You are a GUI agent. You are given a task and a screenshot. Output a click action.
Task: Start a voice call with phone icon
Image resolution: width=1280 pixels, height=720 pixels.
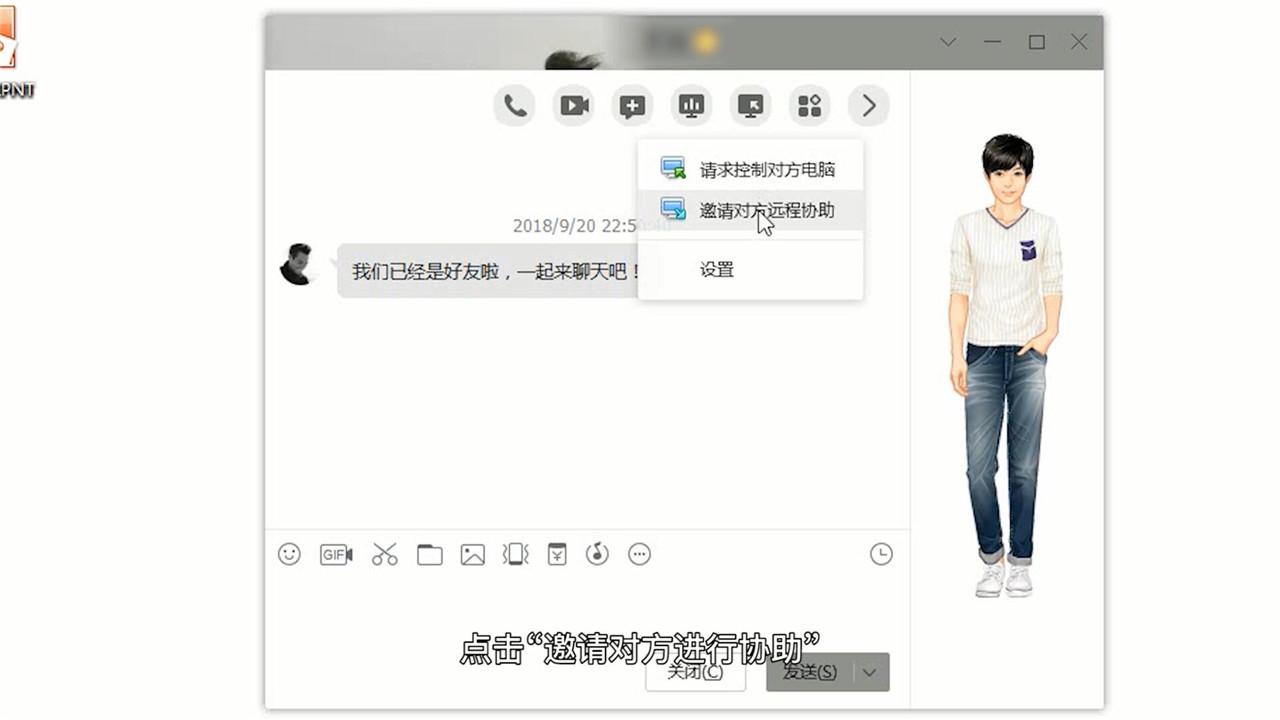515,105
